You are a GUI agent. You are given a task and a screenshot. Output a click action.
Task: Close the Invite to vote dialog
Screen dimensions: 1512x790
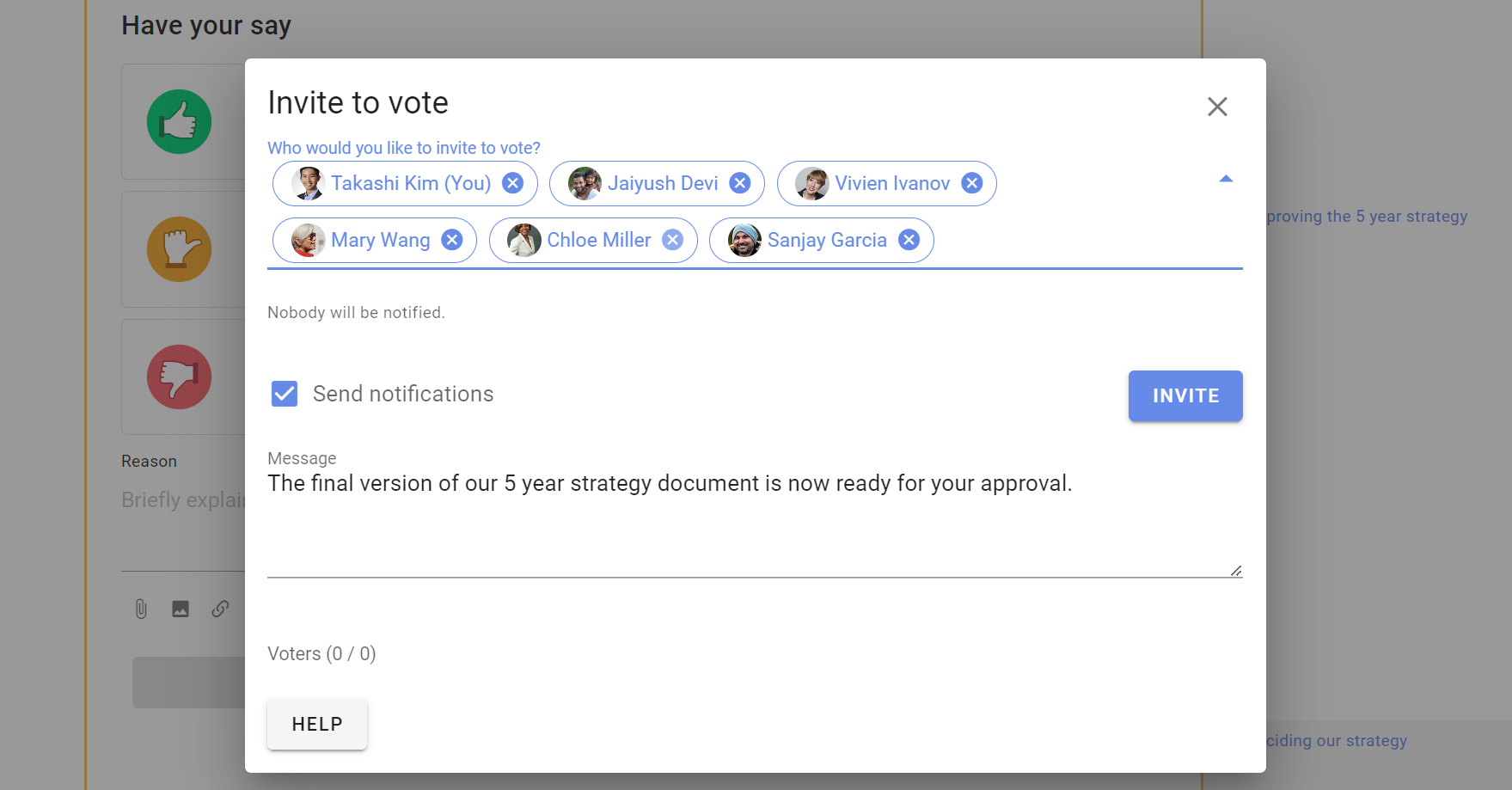1217,107
